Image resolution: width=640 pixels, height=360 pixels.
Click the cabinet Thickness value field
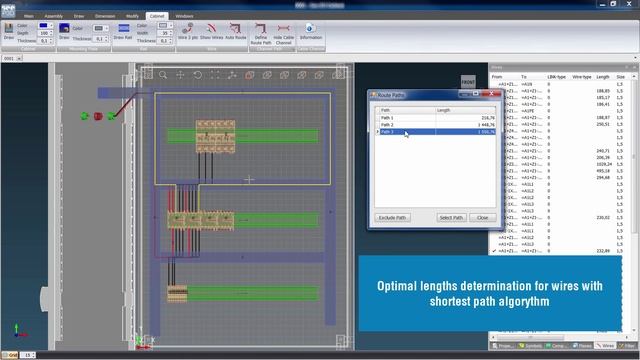tap(43, 41)
